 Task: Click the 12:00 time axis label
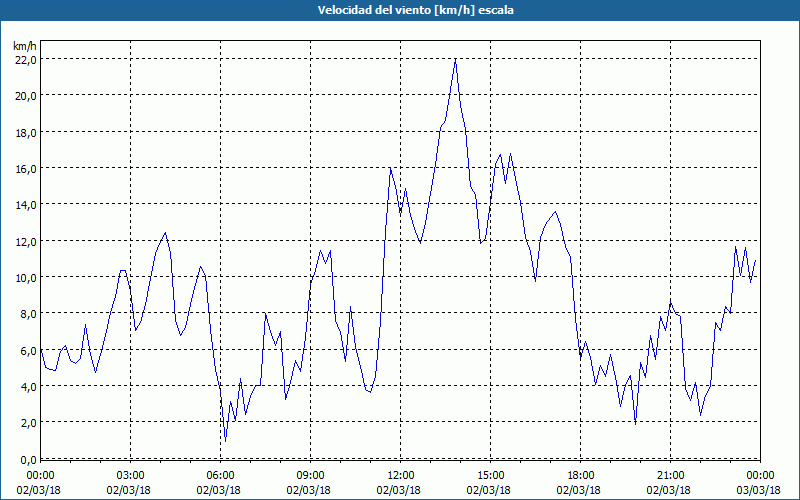click(x=401, y=476)
